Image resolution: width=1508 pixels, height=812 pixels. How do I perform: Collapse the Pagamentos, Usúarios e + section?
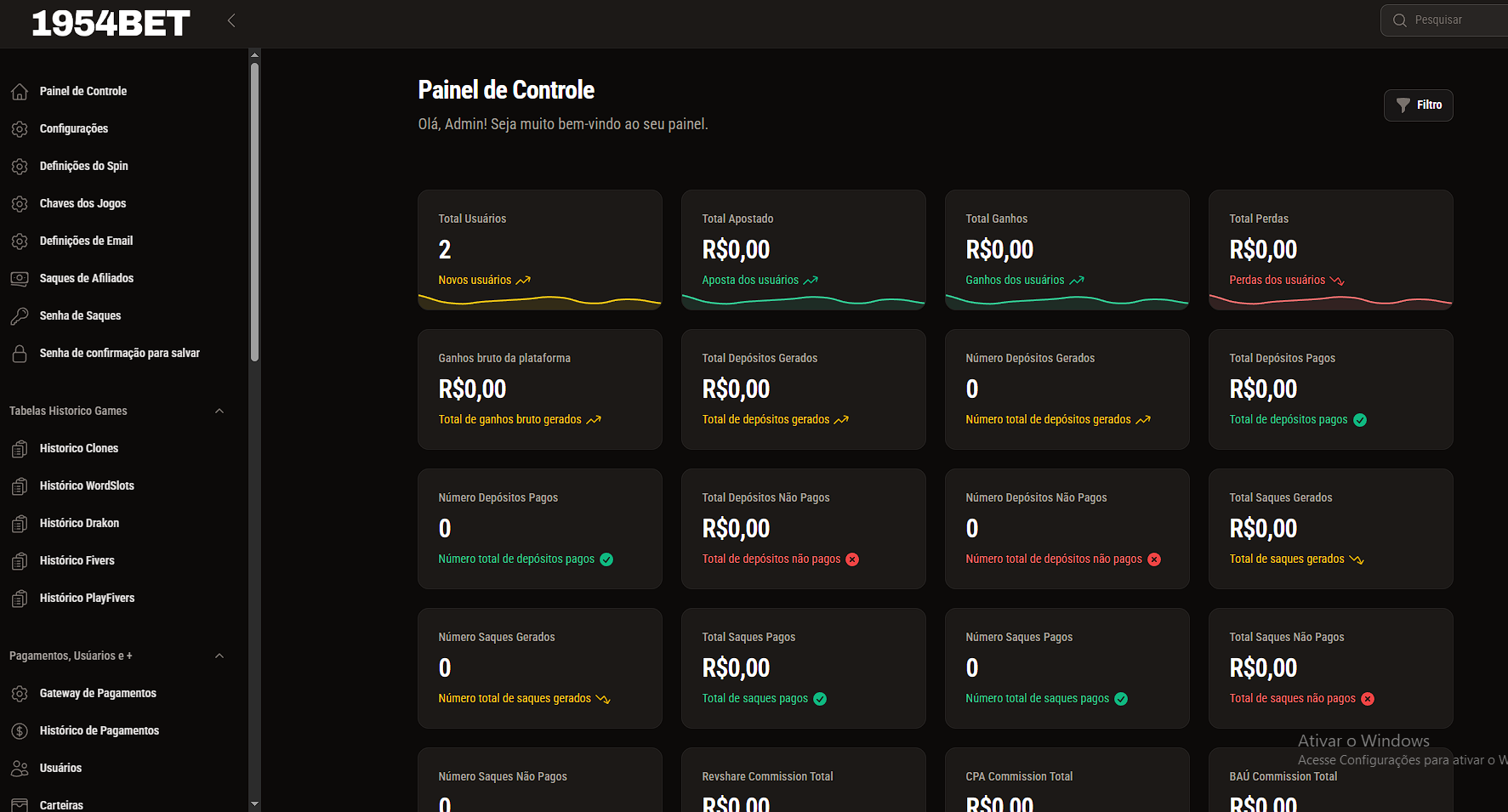point(219,656)
